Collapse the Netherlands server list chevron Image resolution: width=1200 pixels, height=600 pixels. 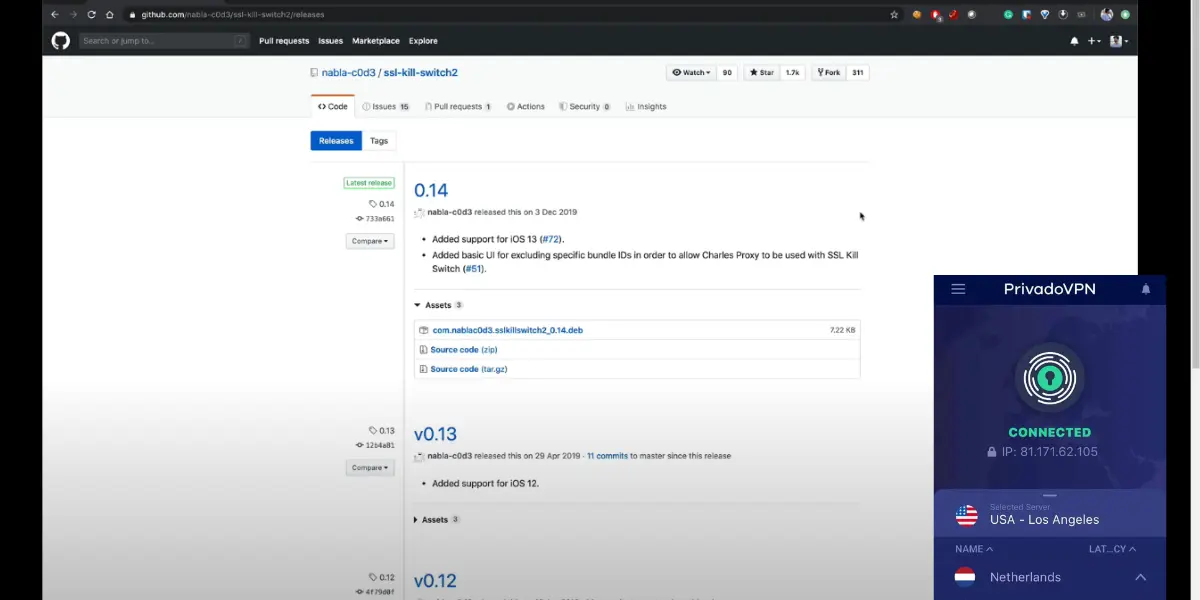pos(1140,577)
